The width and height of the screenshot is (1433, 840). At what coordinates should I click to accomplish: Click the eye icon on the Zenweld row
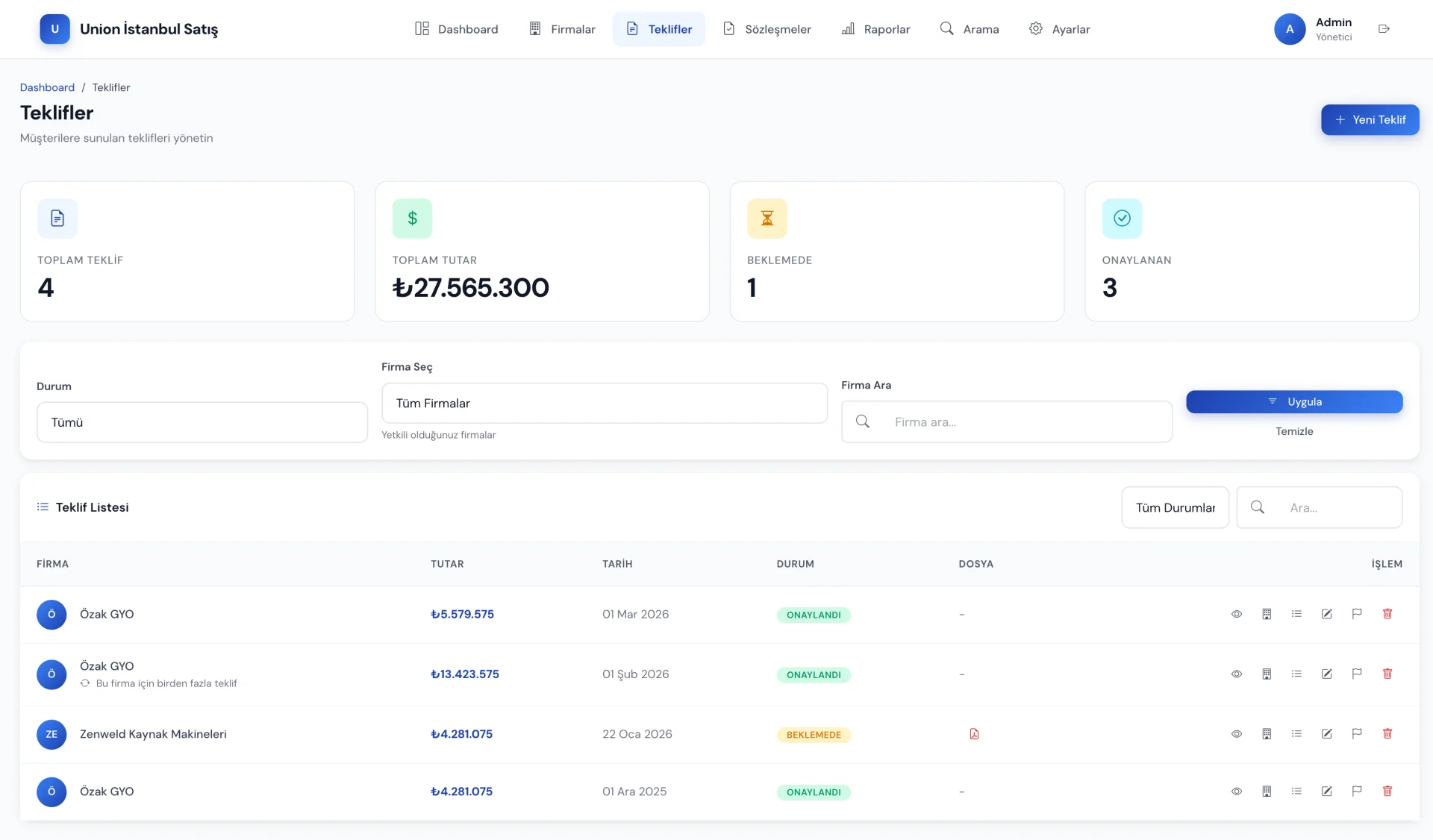pos(1237,734)
